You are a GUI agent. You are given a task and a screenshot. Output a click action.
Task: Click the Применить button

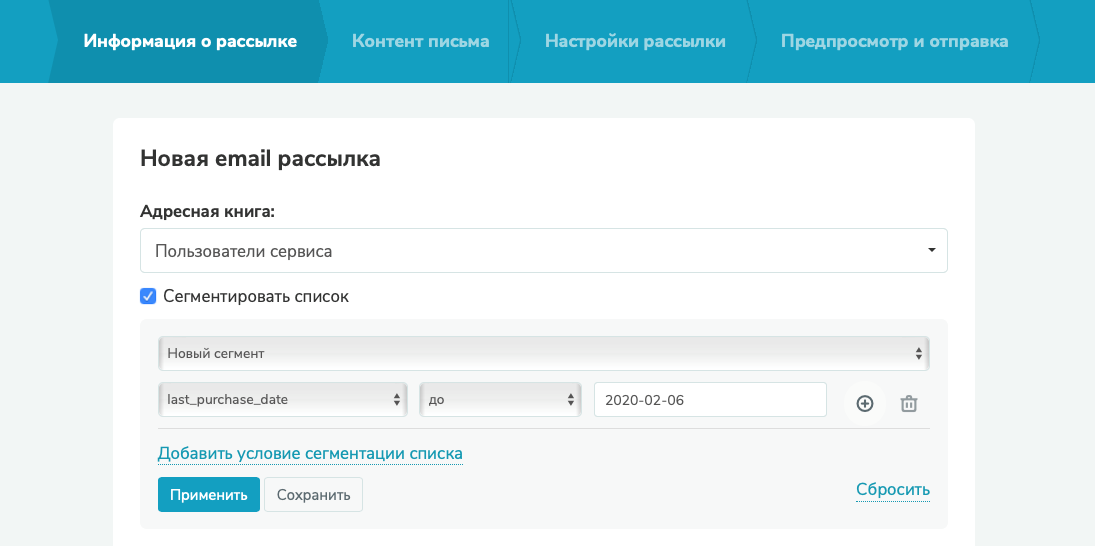(209, 495)
